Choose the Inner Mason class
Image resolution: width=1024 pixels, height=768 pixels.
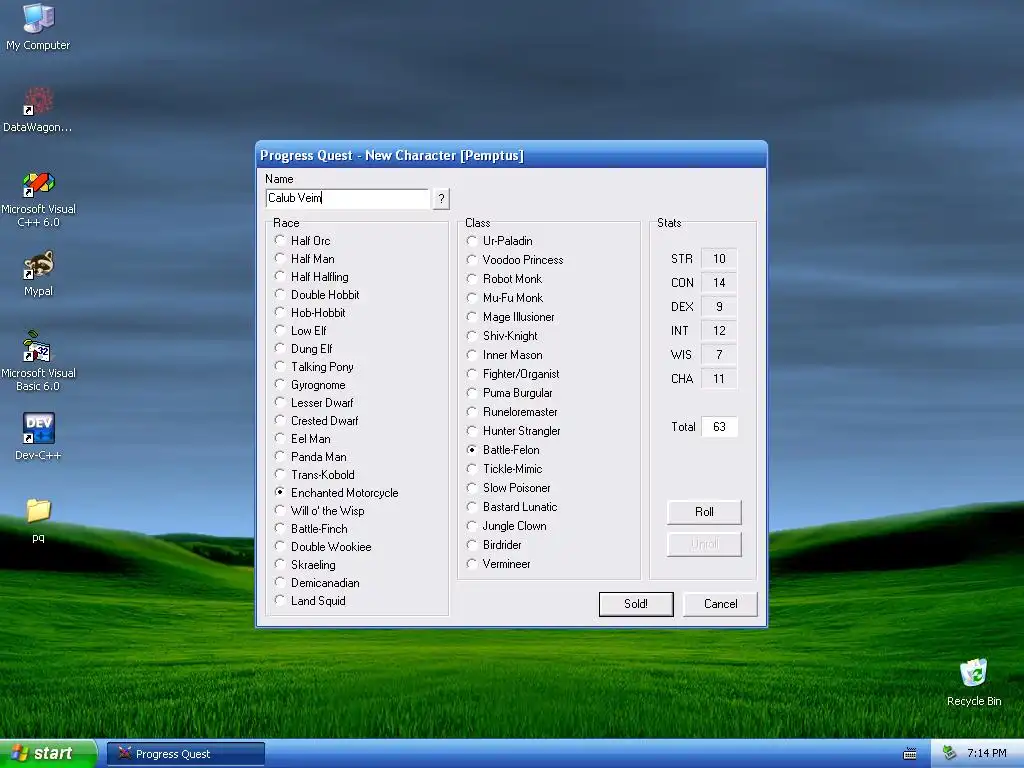[x=505, y=354]
